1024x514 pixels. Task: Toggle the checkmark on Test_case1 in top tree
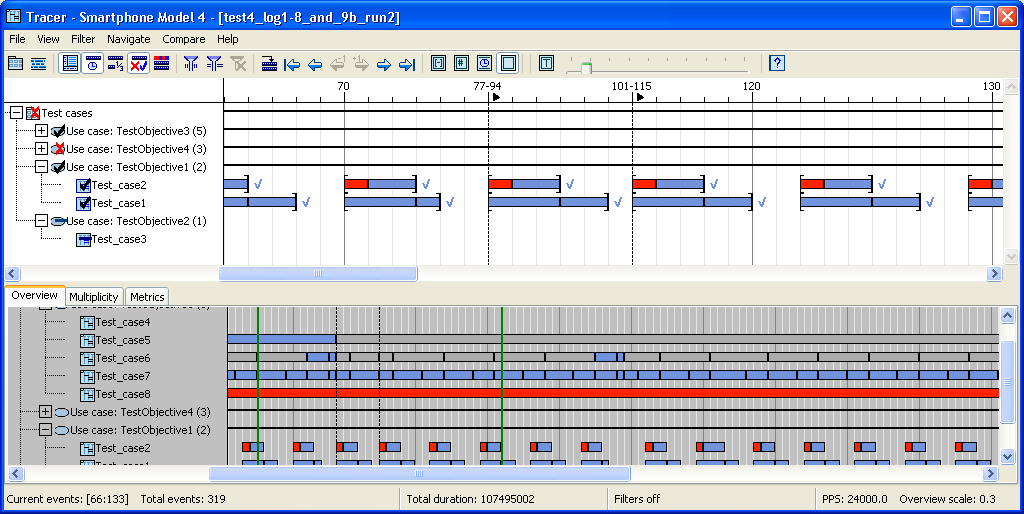point(84,203)
